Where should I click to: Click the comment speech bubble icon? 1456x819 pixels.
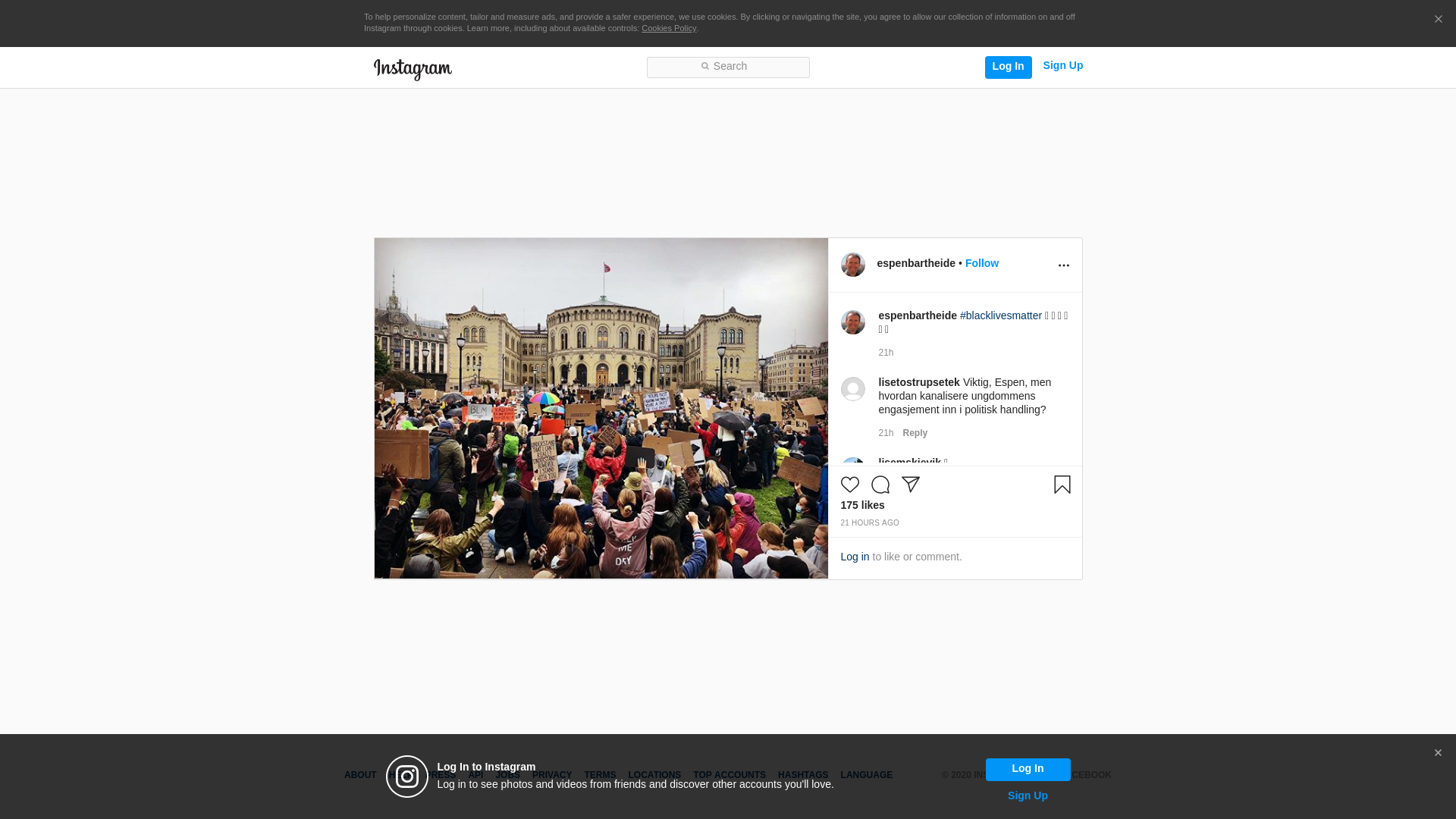pos(880,485)
